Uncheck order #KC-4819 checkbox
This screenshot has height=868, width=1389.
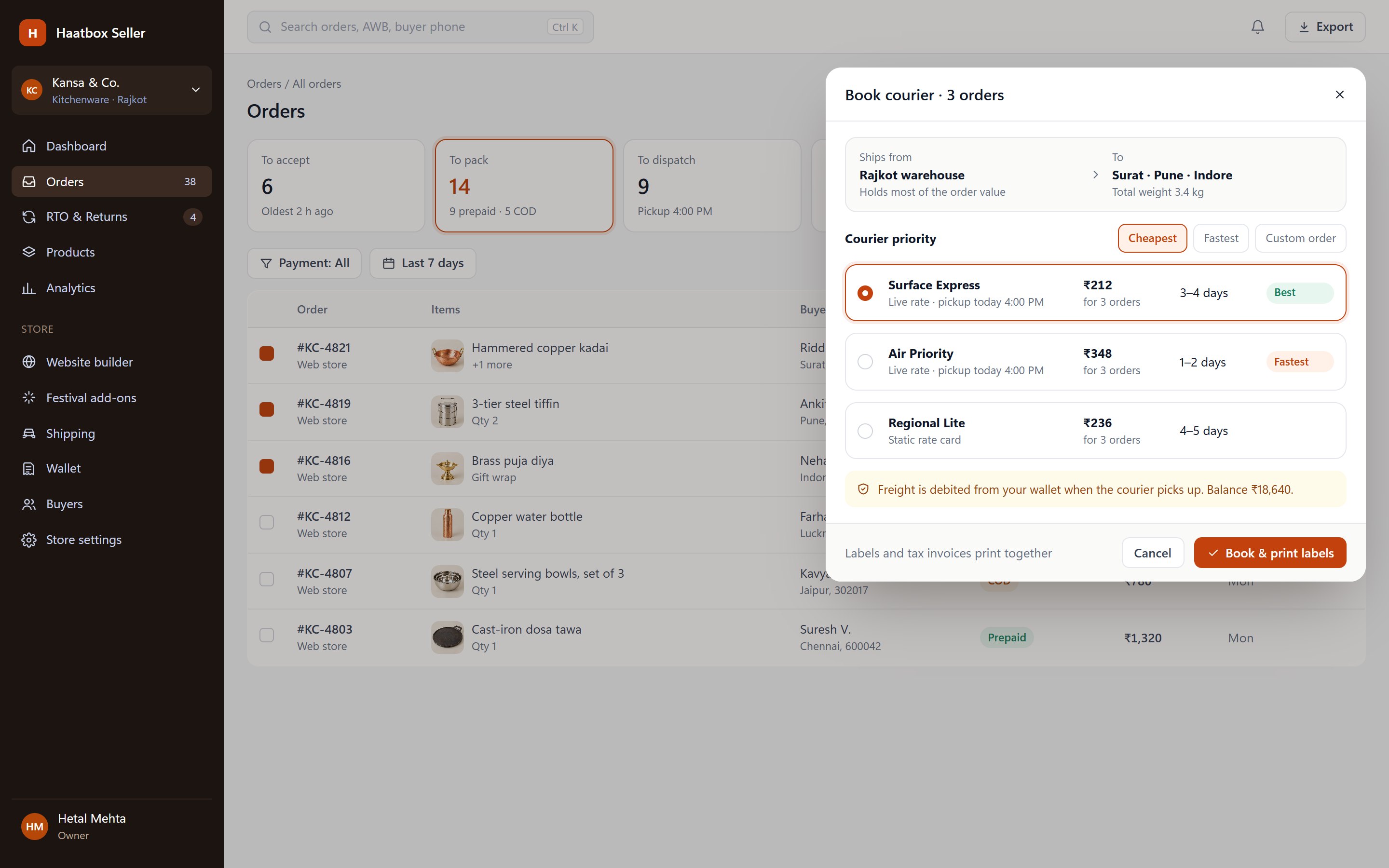pyautogui.click(x=266, y=409)
